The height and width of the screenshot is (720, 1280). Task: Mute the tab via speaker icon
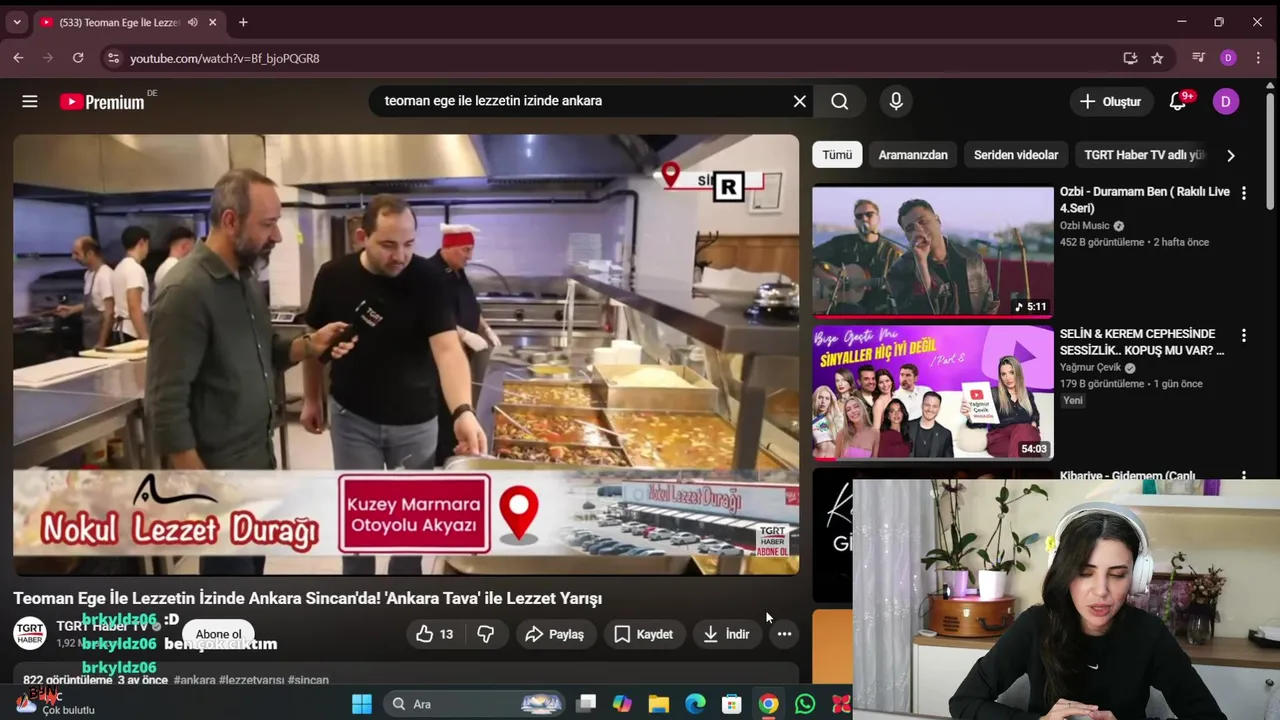coord(192,22)
